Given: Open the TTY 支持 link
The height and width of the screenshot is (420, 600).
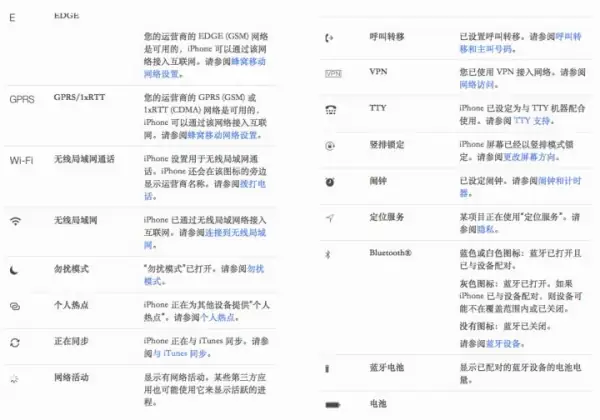Looking at the screenshot, I should coord(532,121).
